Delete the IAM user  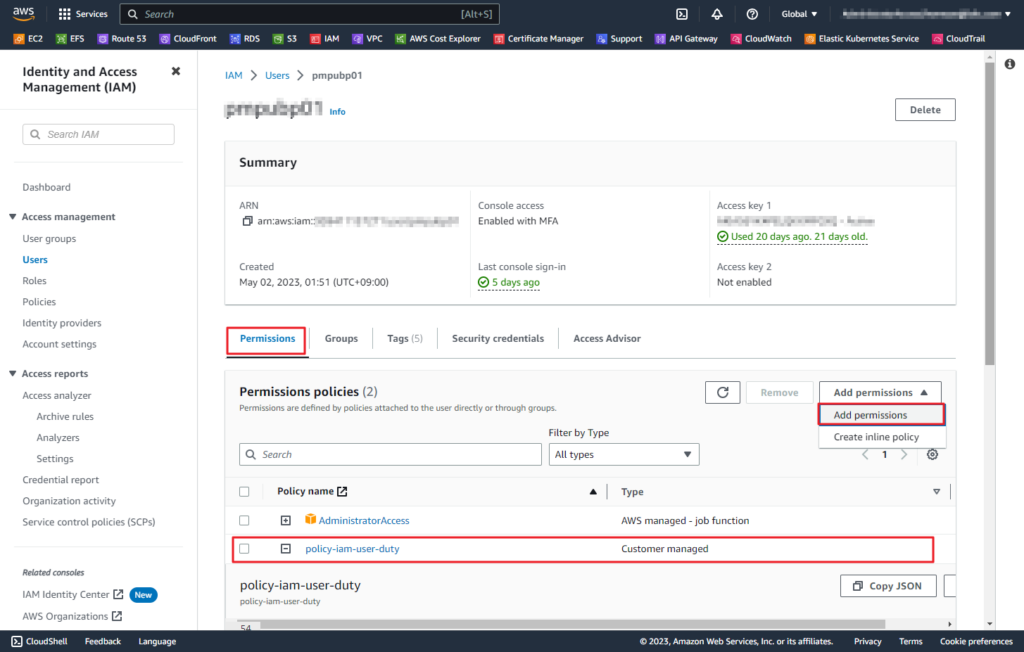925,110
